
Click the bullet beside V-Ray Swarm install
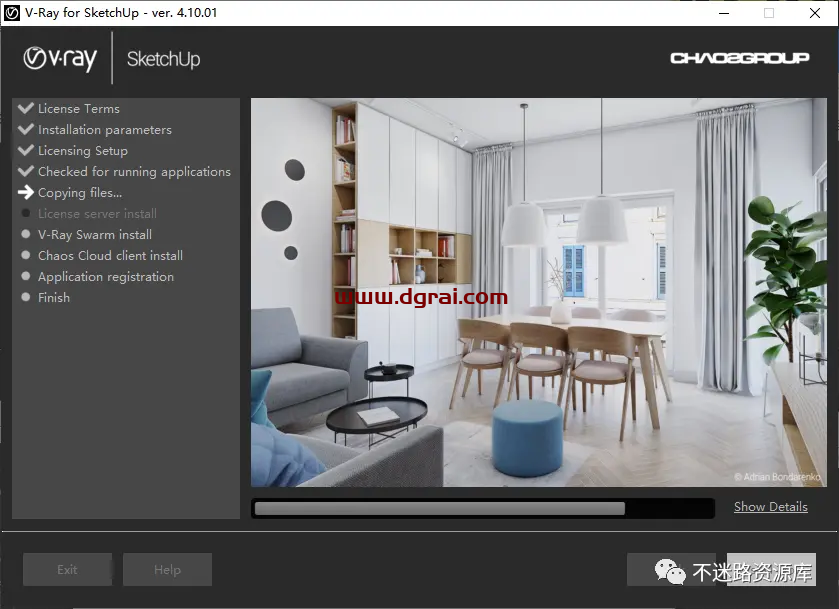tap(25, 234)
